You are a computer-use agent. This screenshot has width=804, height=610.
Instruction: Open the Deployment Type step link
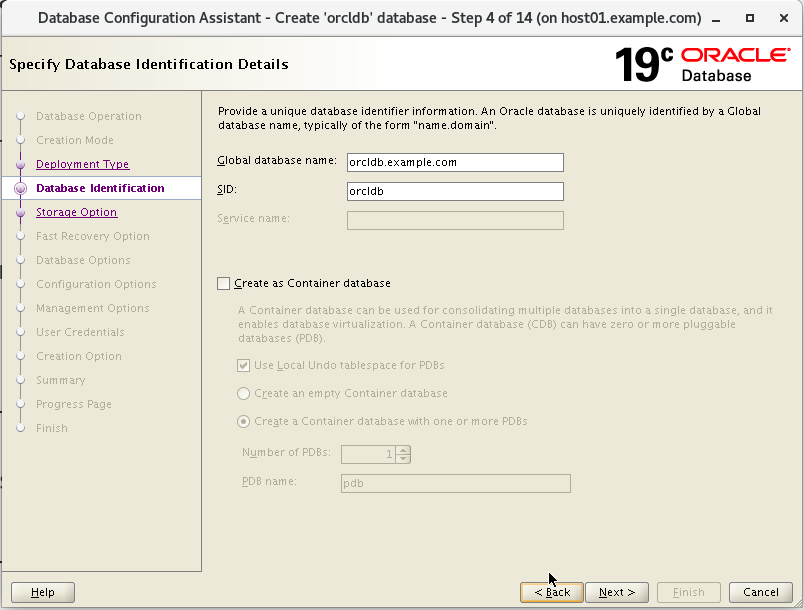[x=83, y=164]
